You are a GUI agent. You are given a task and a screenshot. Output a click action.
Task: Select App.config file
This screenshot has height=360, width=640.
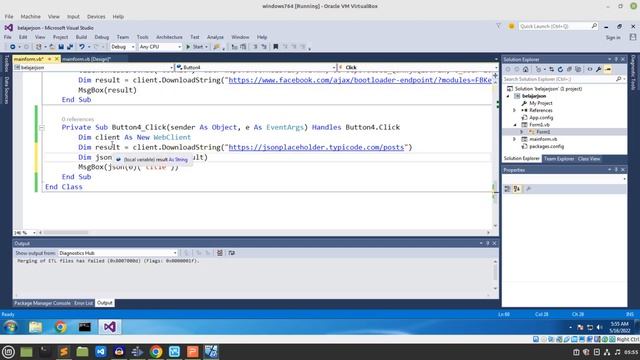point(541,118)
